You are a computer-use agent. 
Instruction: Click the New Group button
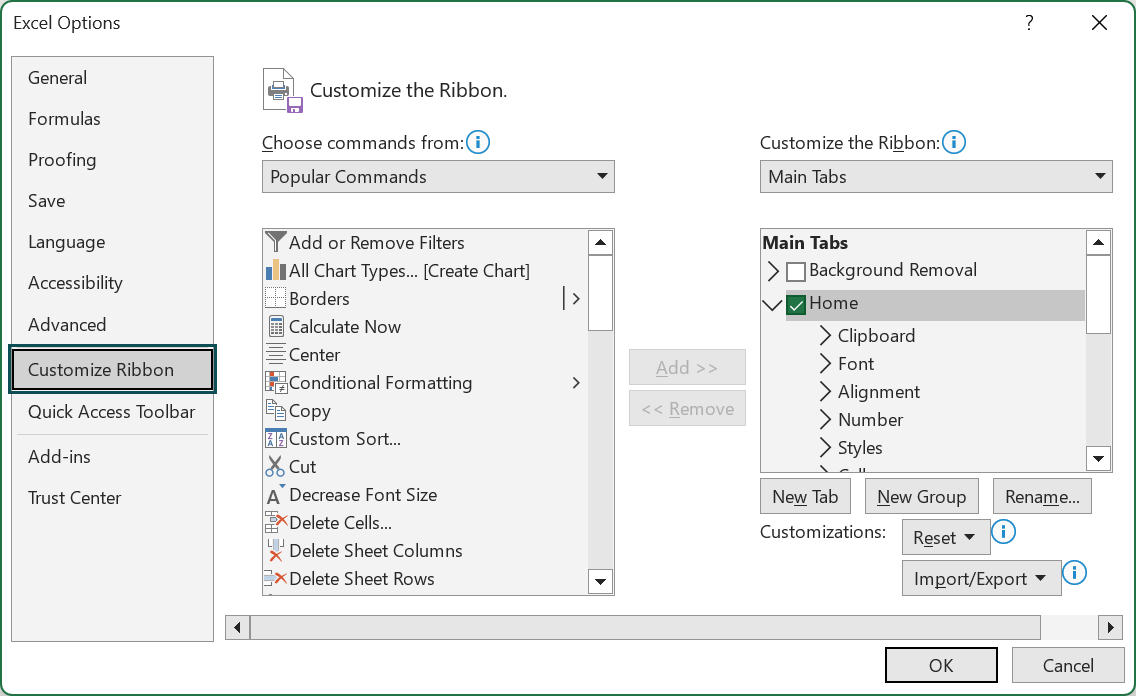point(921,496)
